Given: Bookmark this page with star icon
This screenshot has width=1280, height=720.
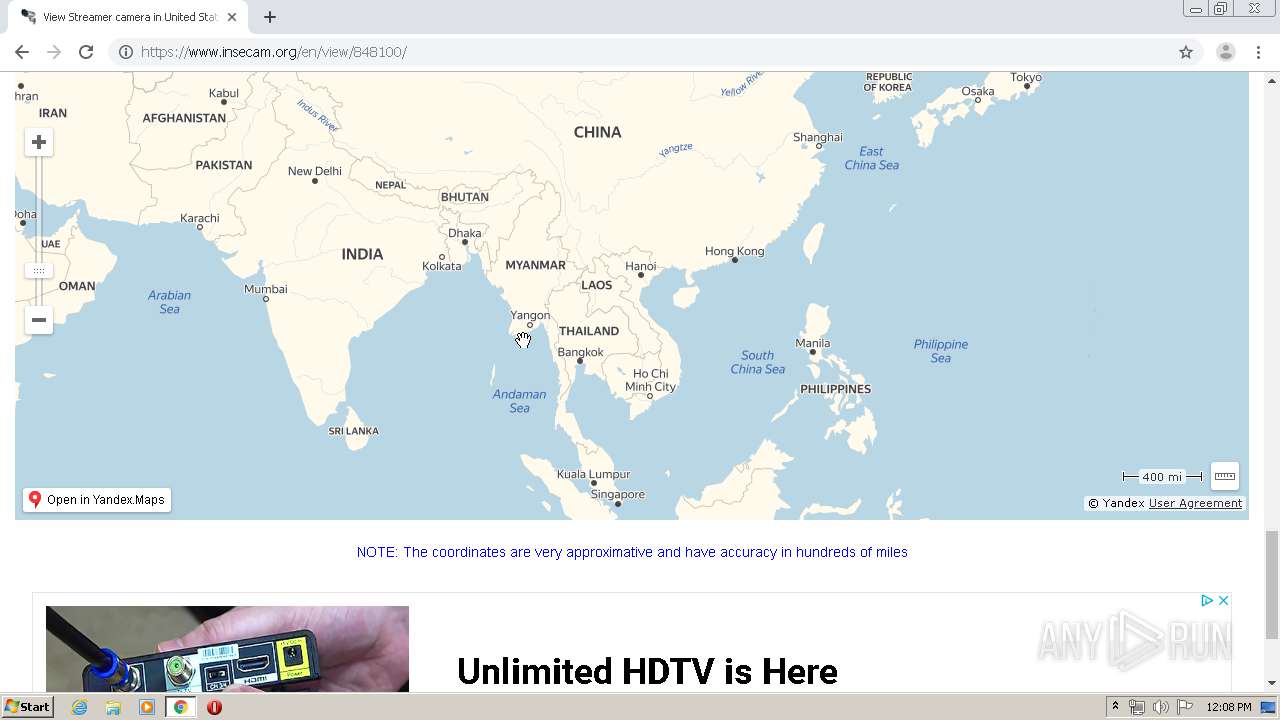Looking at the screenshot, I should 1186,52.
